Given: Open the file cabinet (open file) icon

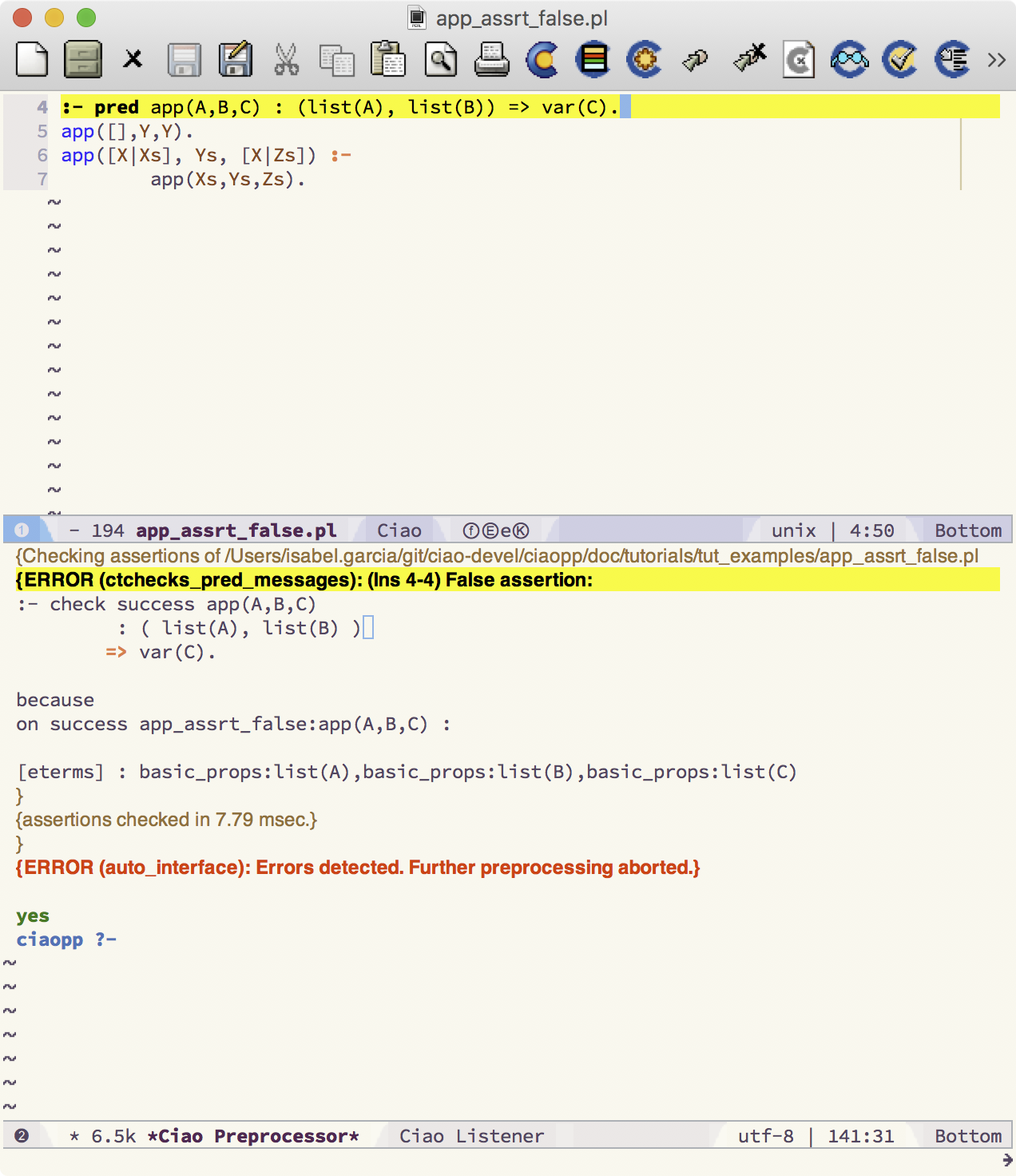Looking at the screenshot, I should click(x=83, y=60).
